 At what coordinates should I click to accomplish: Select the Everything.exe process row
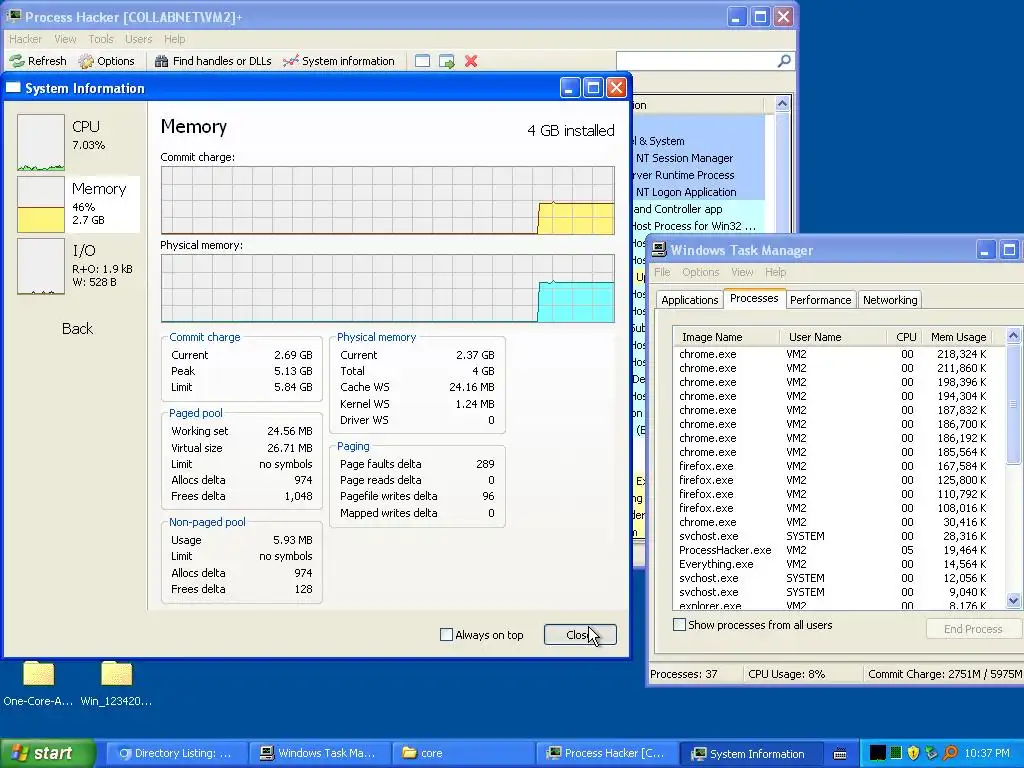pyautogui.click(x=833, y=564)
